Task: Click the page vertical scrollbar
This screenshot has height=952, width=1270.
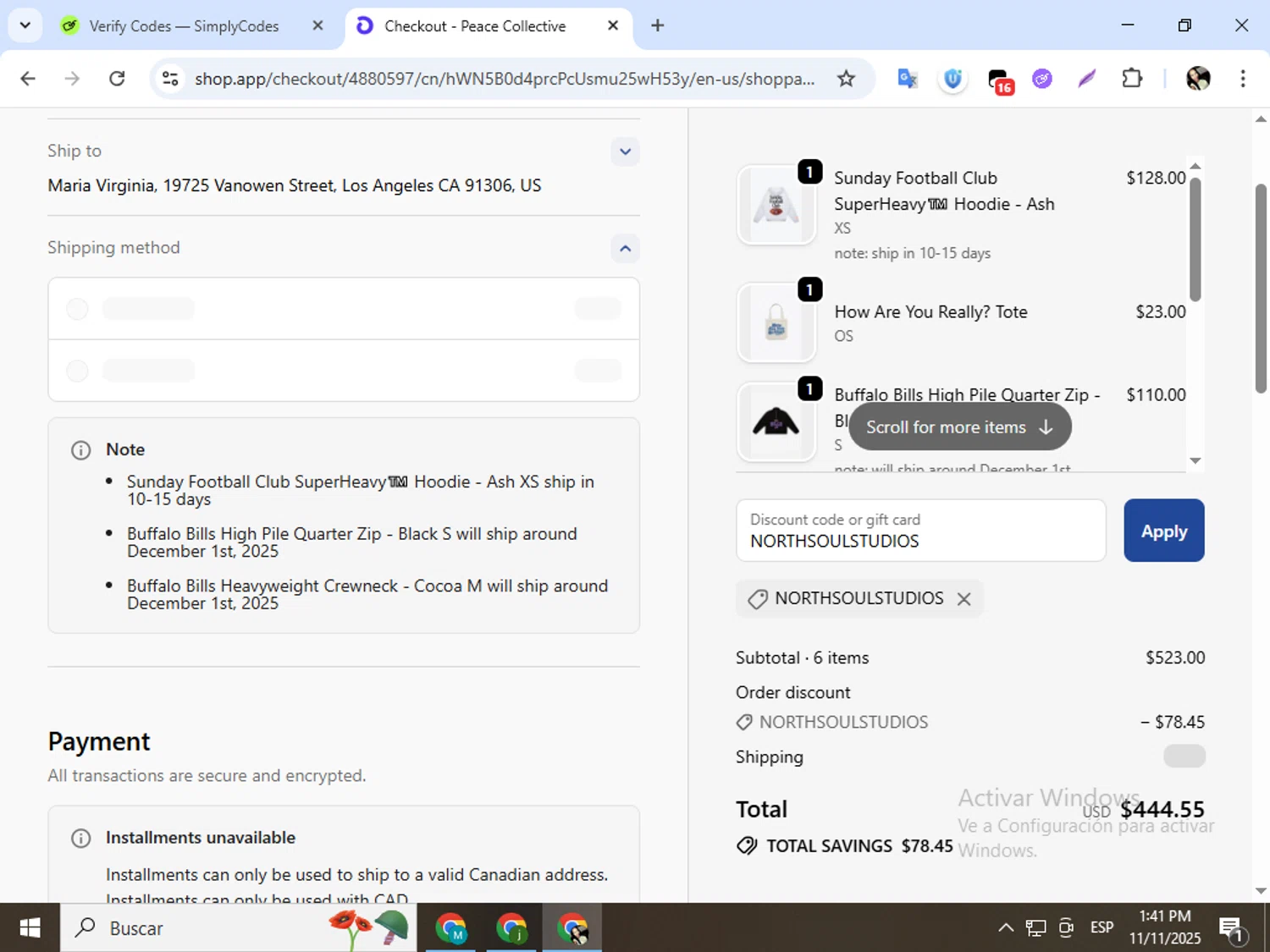Action: tap(1261, 288)
